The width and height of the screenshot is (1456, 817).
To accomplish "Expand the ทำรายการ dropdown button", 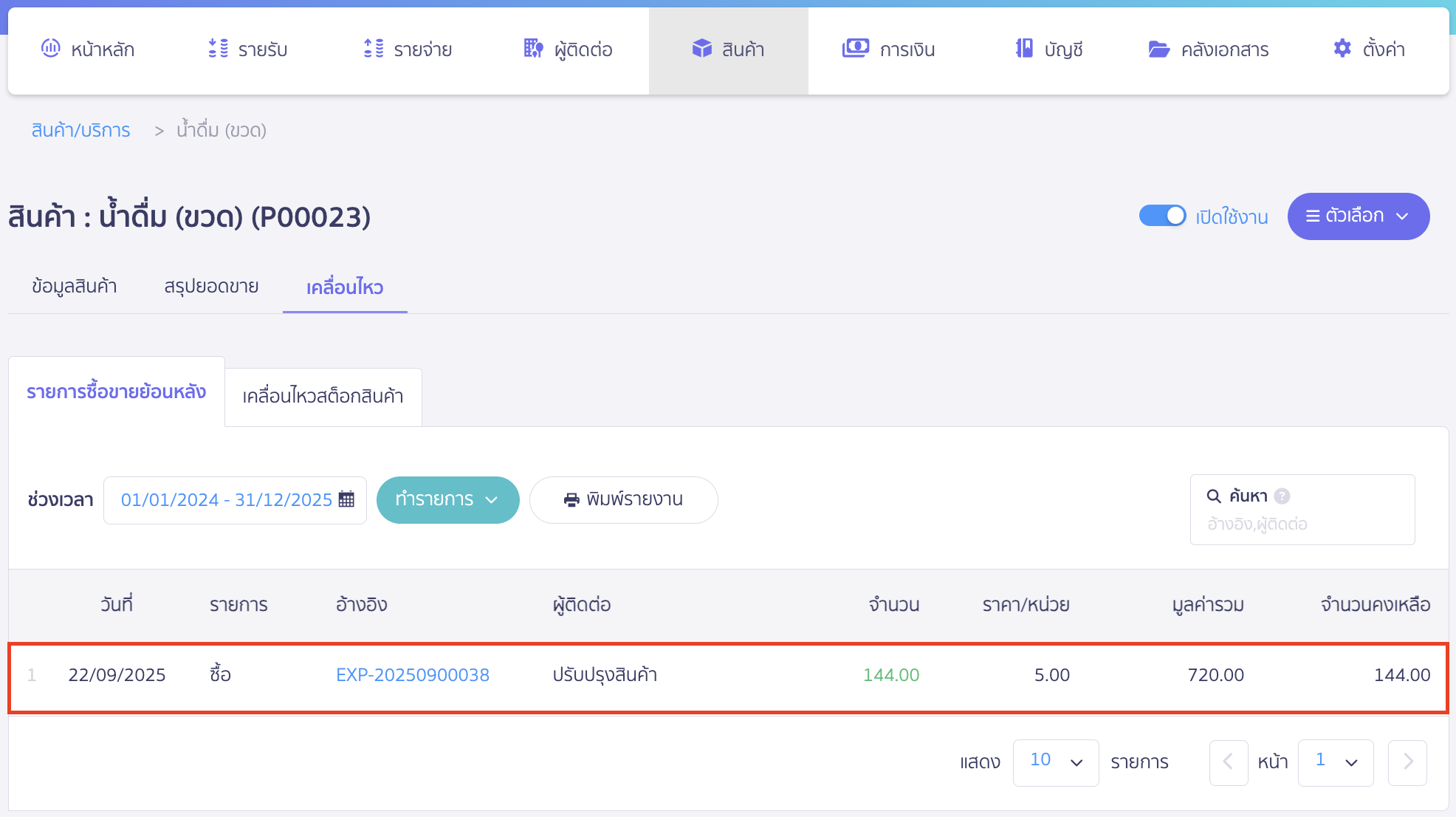I will point(447,500).
